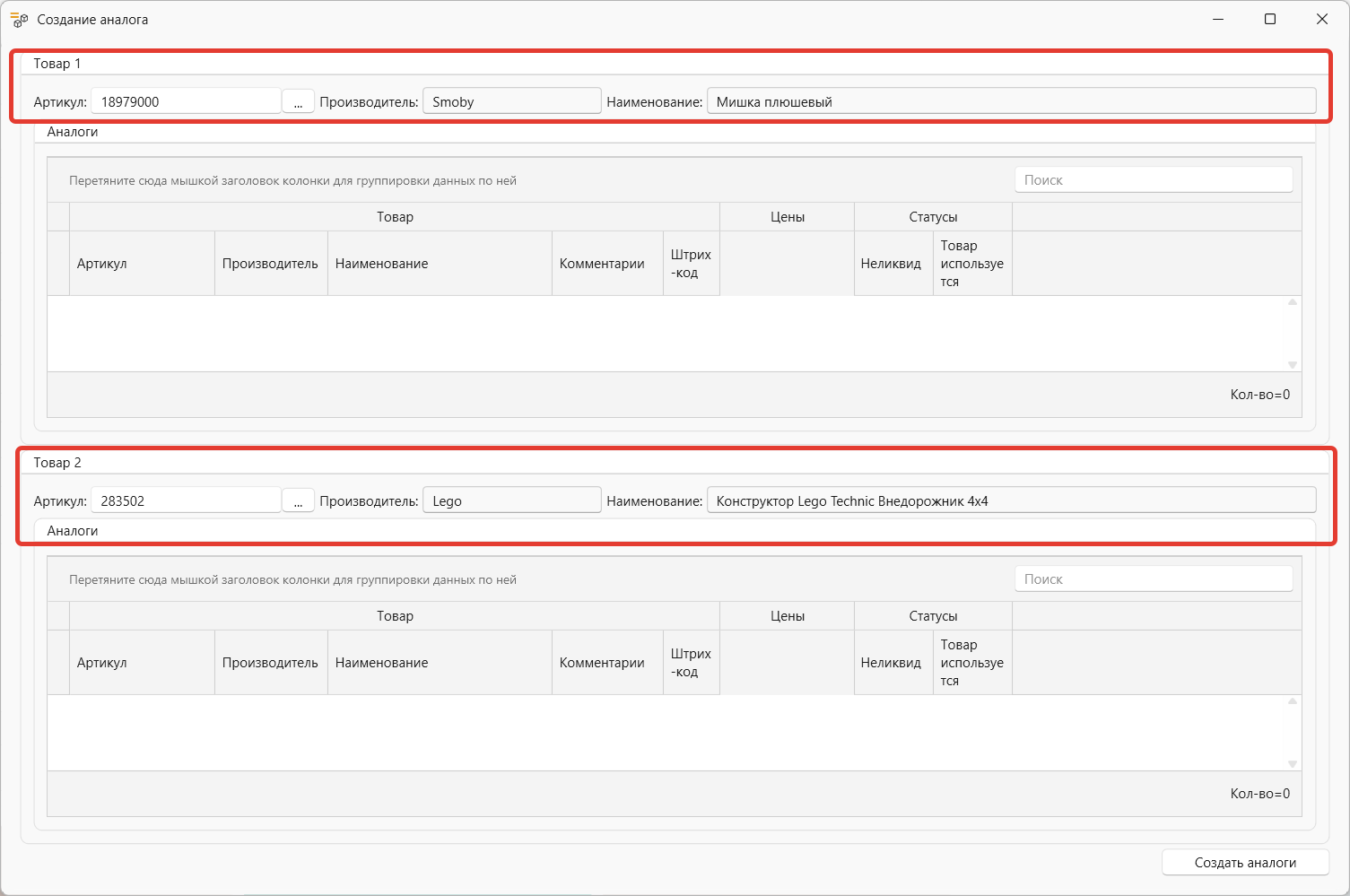Click the Производитель field showing Smoby
This screenshot has width=1350, height=896.
[511, 101]
